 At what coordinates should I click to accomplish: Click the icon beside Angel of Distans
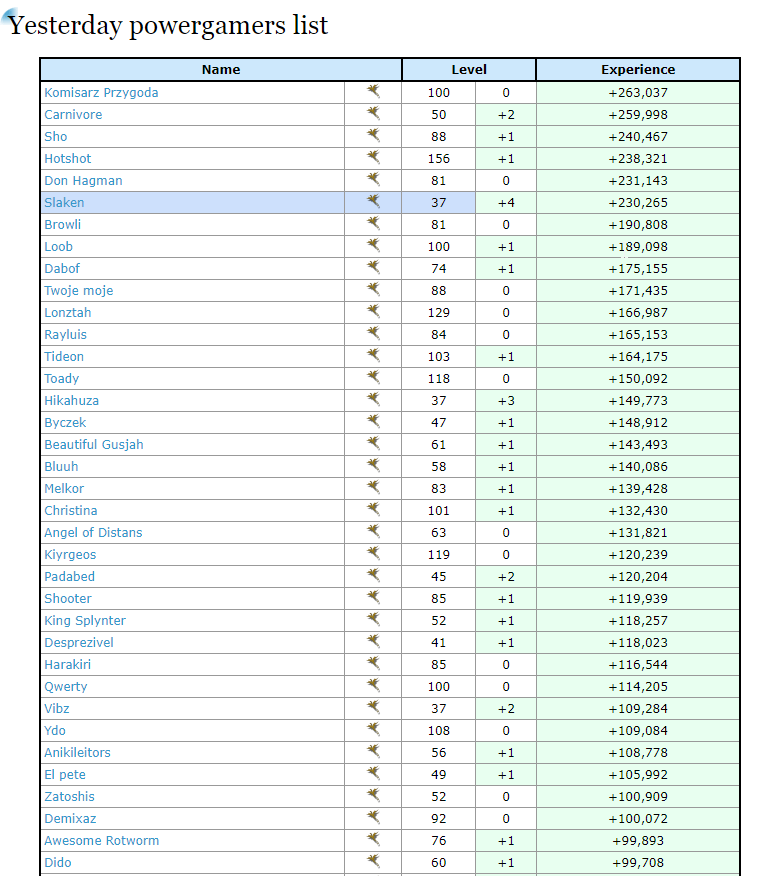(x=373, y=532)
